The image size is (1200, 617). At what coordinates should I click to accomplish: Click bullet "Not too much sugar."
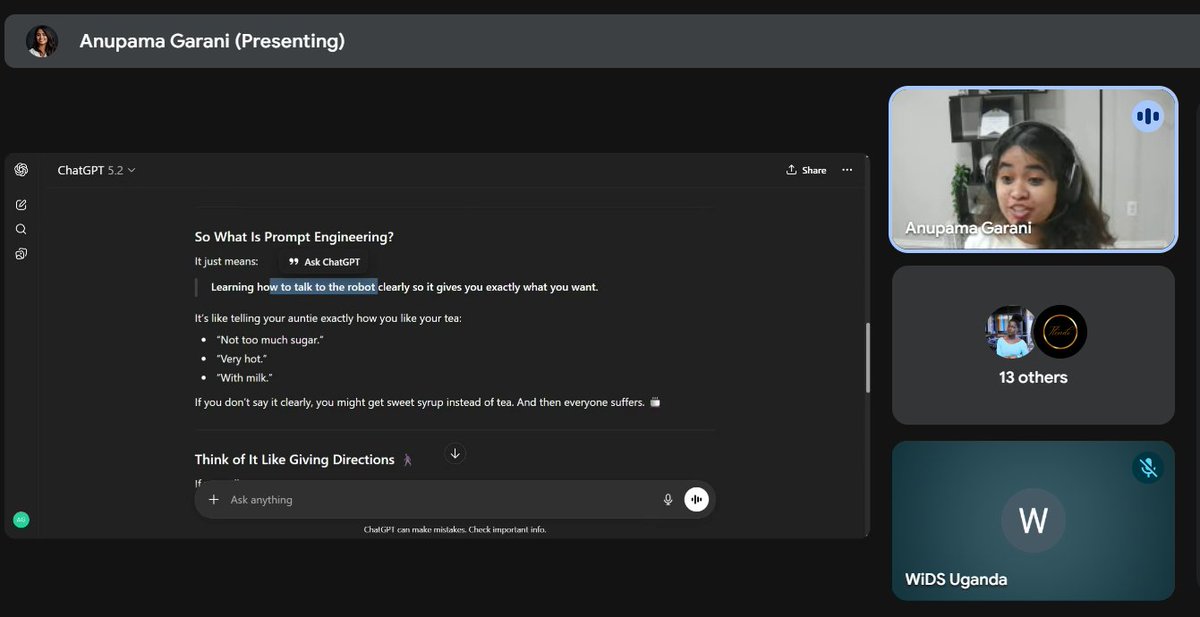270,340
